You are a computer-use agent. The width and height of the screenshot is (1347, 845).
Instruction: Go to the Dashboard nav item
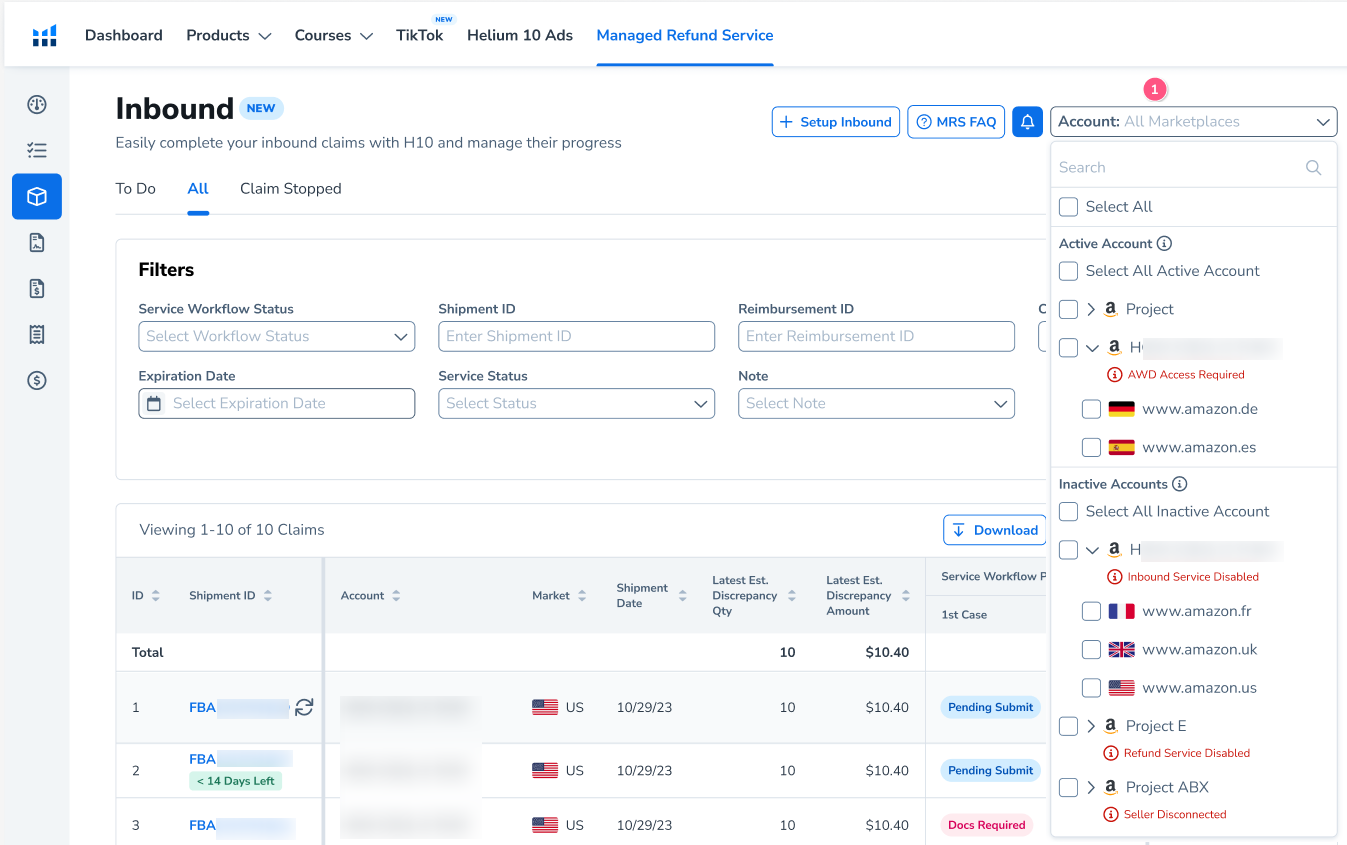pos(124,36)
